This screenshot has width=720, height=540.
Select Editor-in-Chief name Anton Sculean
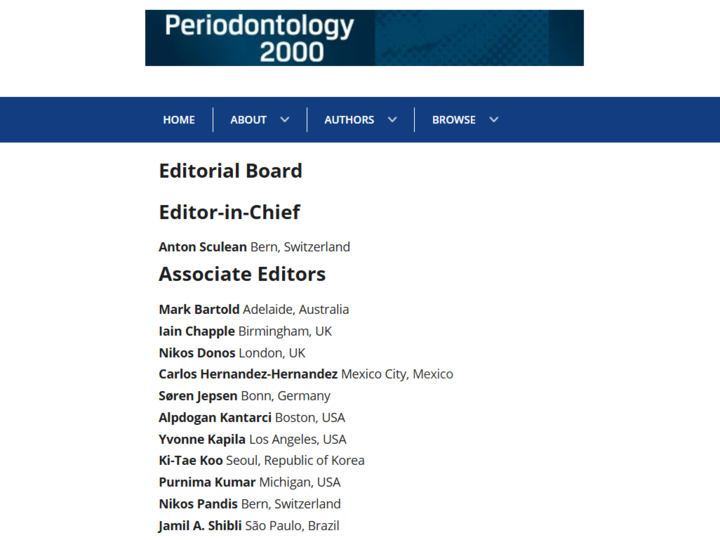tap(203, 247)
